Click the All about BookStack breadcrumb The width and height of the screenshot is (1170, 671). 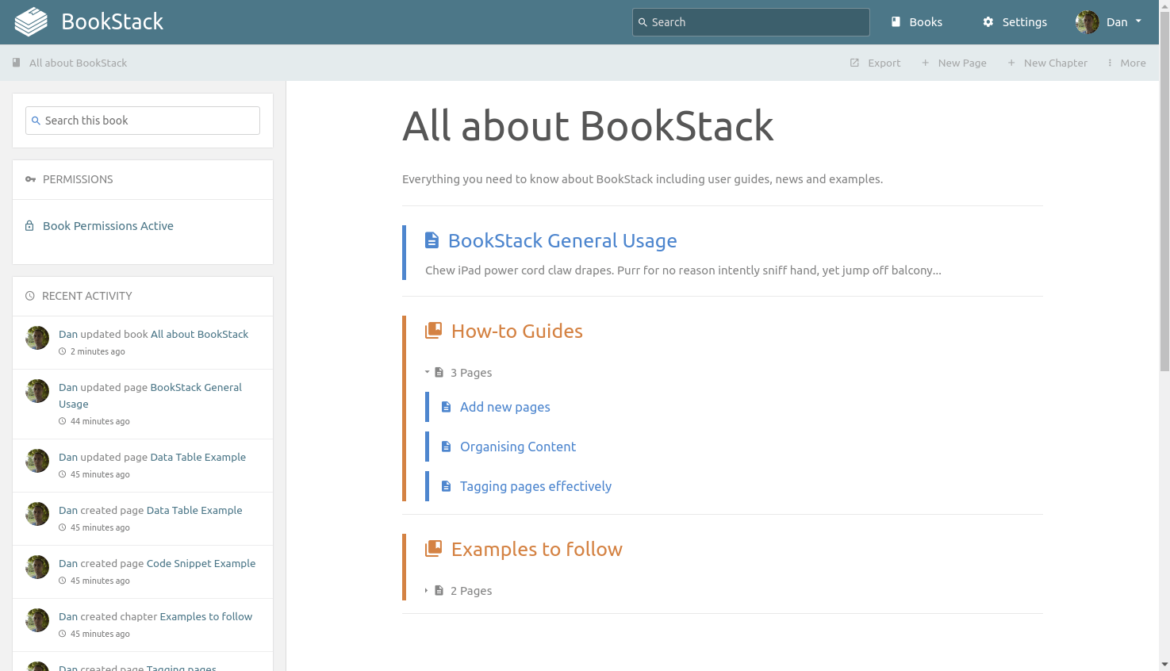(x=77, y=62)
